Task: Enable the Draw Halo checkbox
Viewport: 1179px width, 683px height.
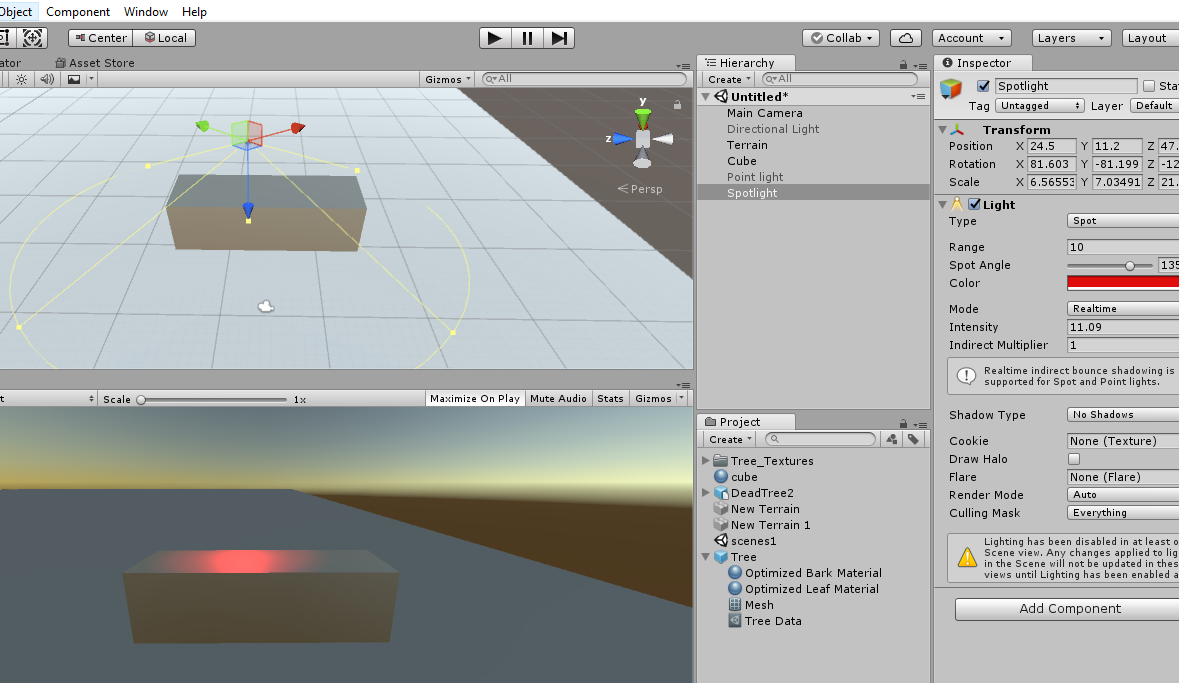Action: tap(1074, 459)
